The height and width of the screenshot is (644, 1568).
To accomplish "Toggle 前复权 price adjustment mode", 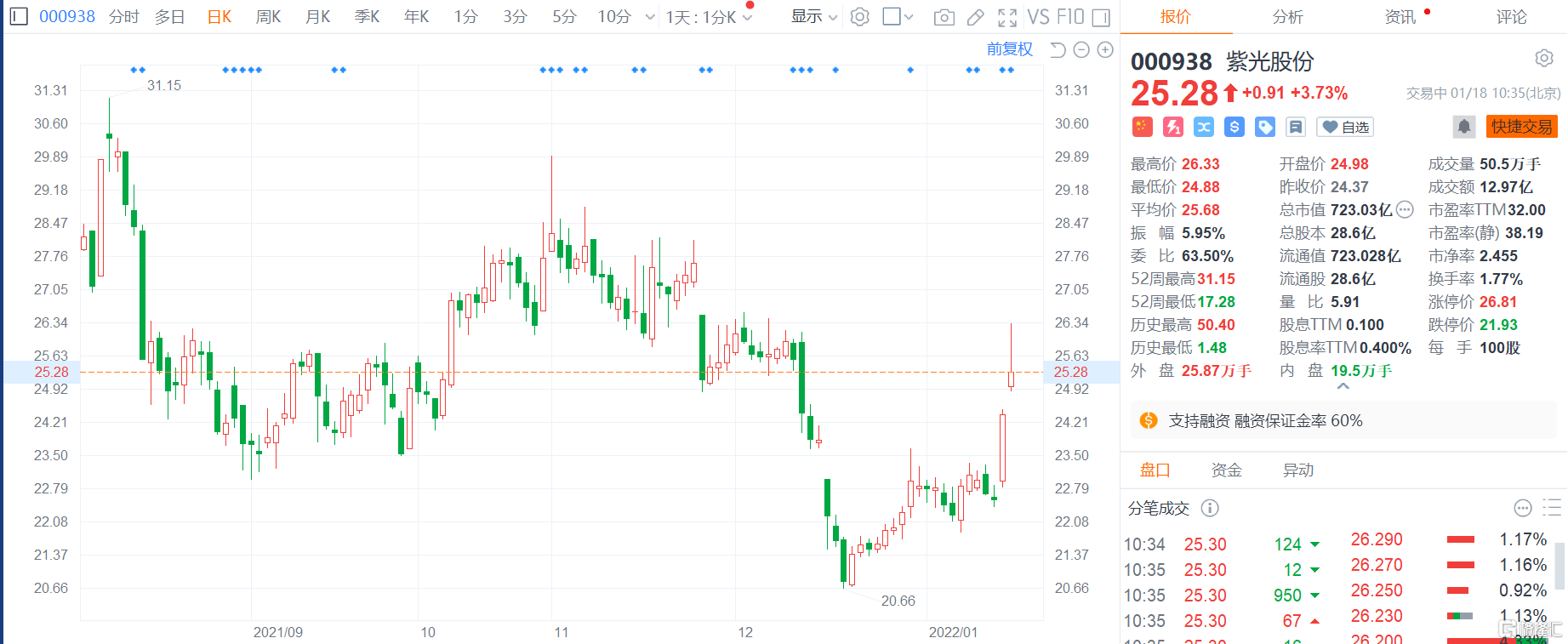I will coord(1009,49).
